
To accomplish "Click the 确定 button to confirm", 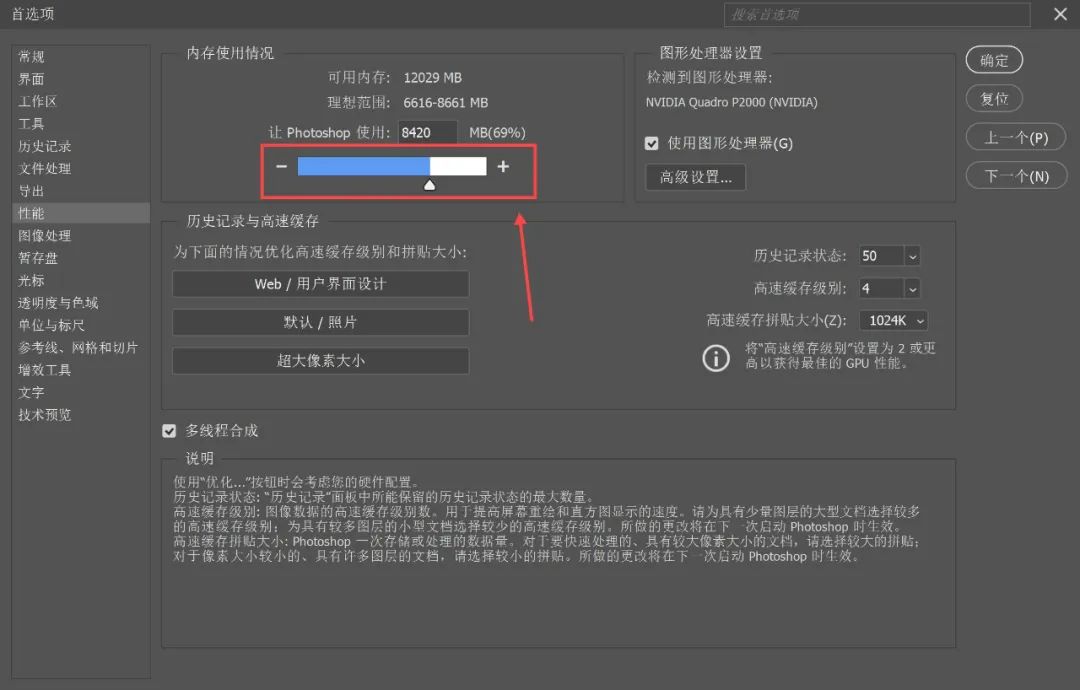I will (x=994, y=60).
